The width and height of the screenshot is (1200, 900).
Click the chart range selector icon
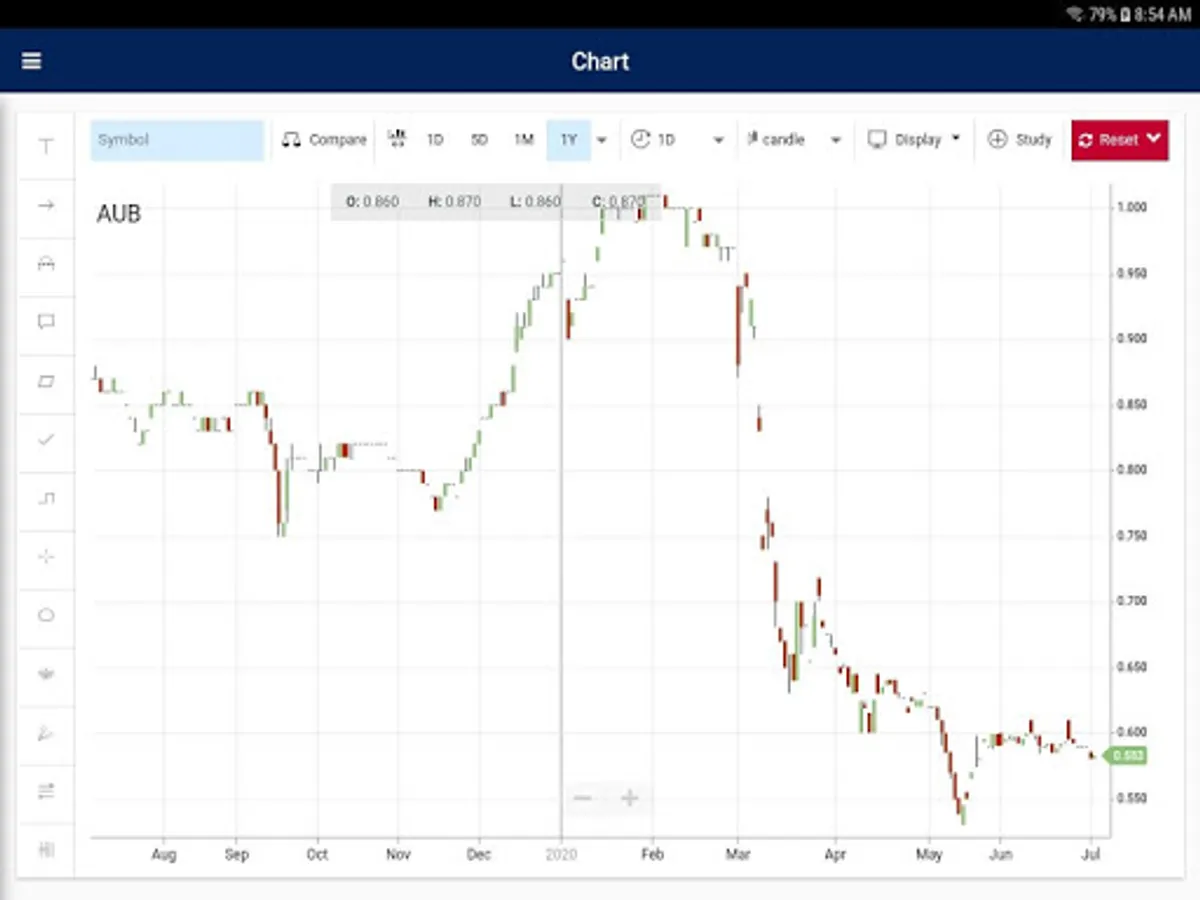(x=397, y=140)
